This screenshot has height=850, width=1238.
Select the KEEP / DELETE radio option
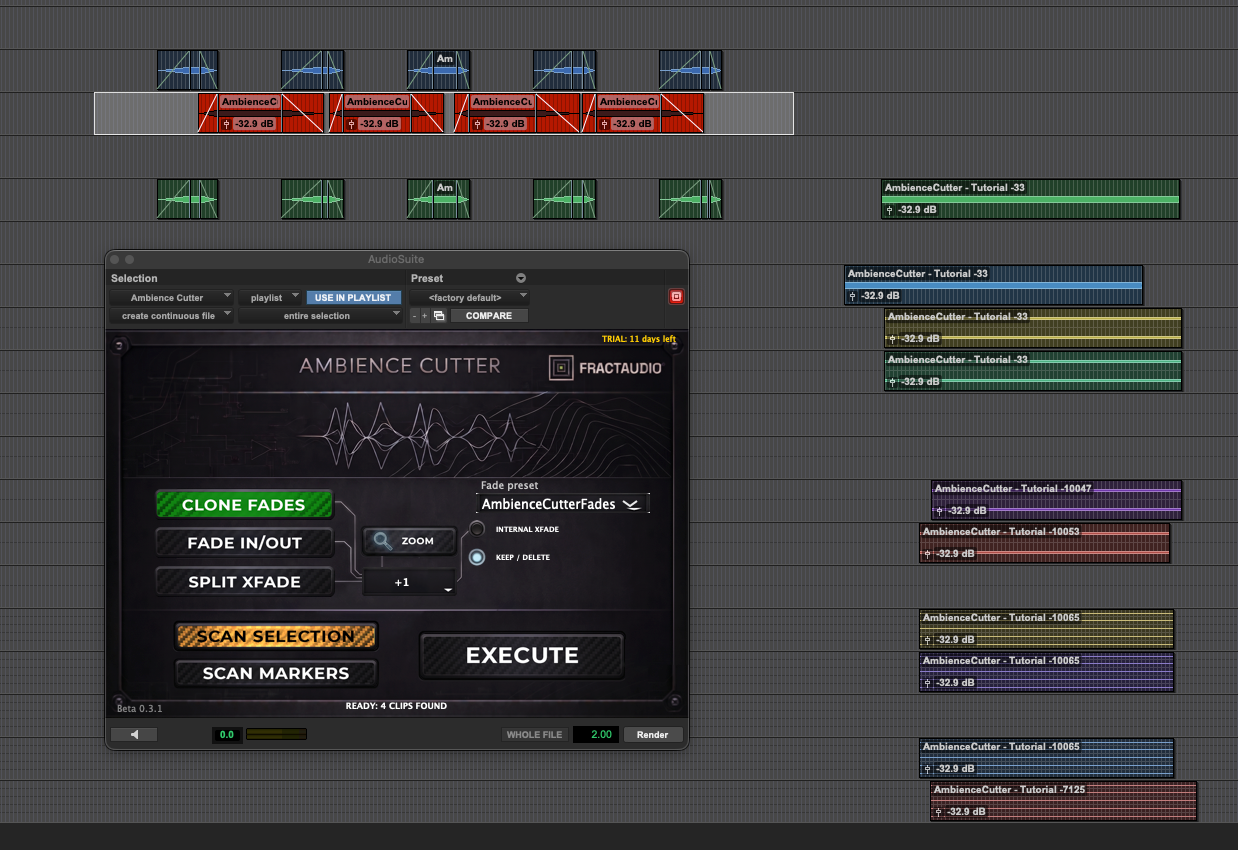pyautogui.click(x=477, y=557)
